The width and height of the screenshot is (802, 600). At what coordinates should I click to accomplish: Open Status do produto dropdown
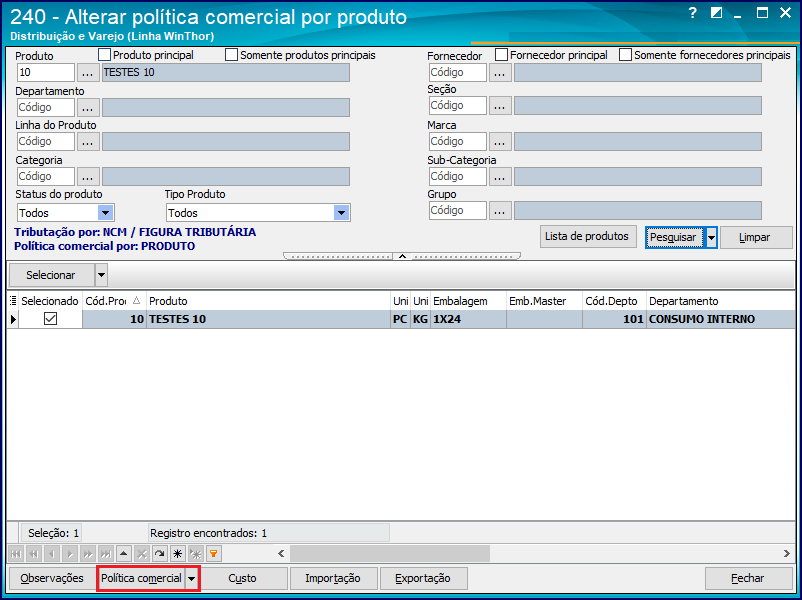tap(106, 213)
